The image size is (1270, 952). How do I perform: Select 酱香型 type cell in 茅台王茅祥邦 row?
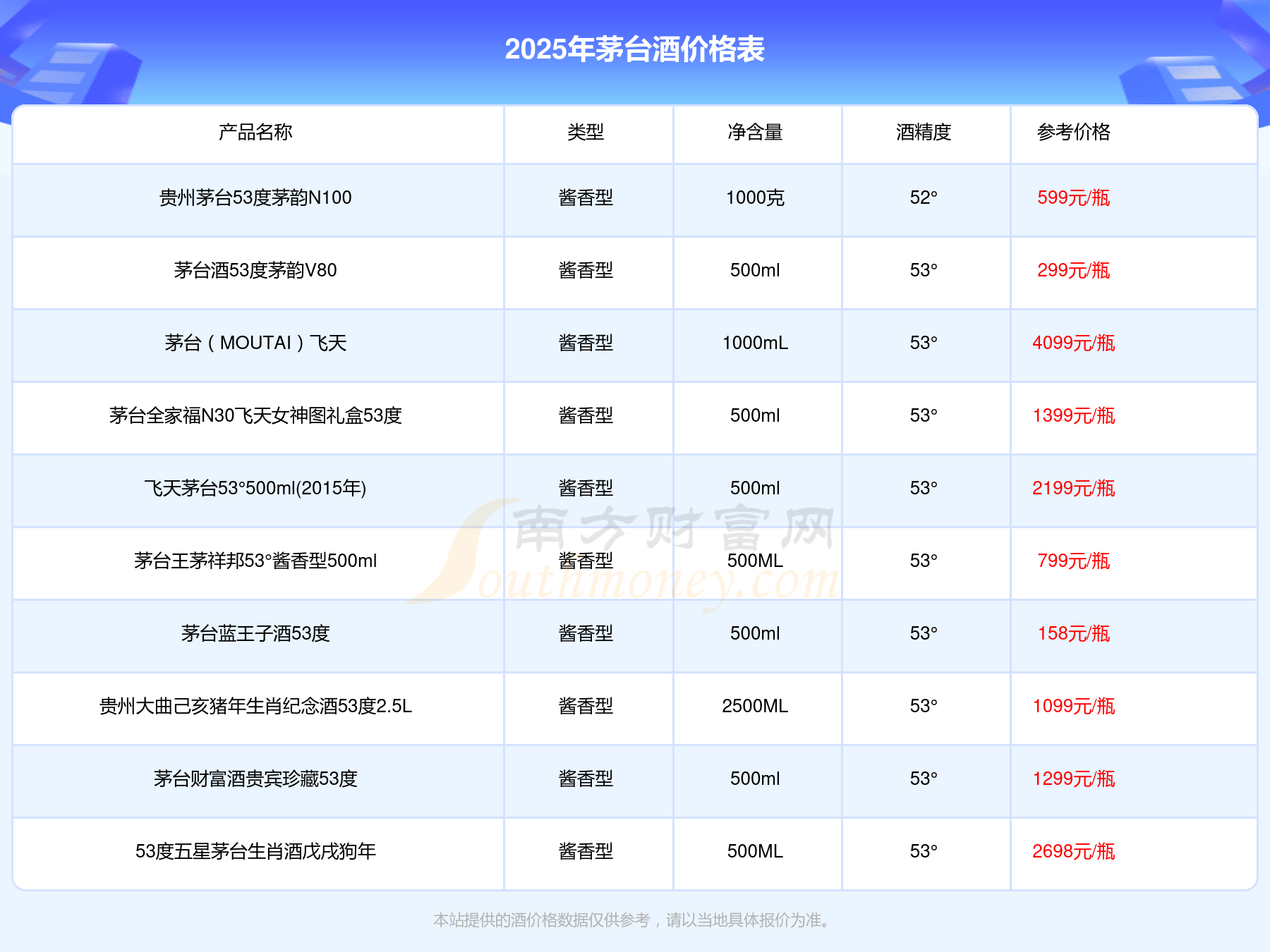(x=586, y=561)
